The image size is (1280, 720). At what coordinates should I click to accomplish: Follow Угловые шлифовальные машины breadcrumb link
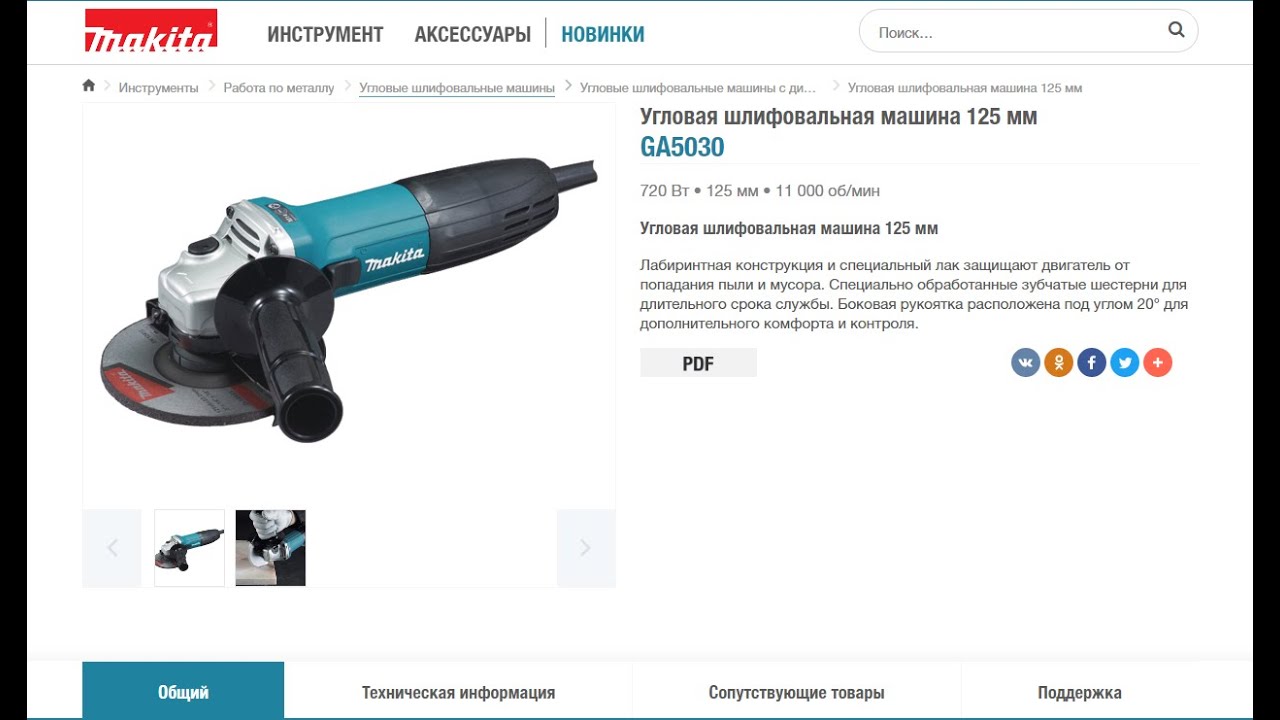tap(457, 88)
